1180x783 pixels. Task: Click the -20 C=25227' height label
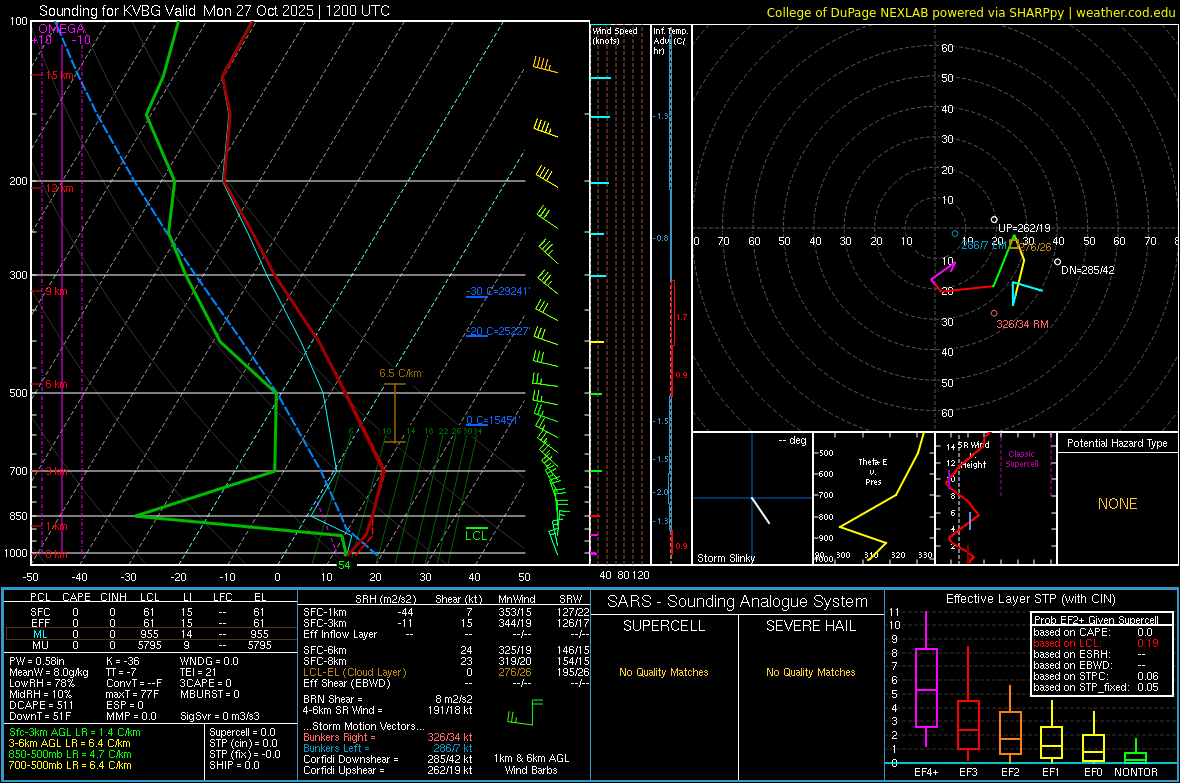498,331
